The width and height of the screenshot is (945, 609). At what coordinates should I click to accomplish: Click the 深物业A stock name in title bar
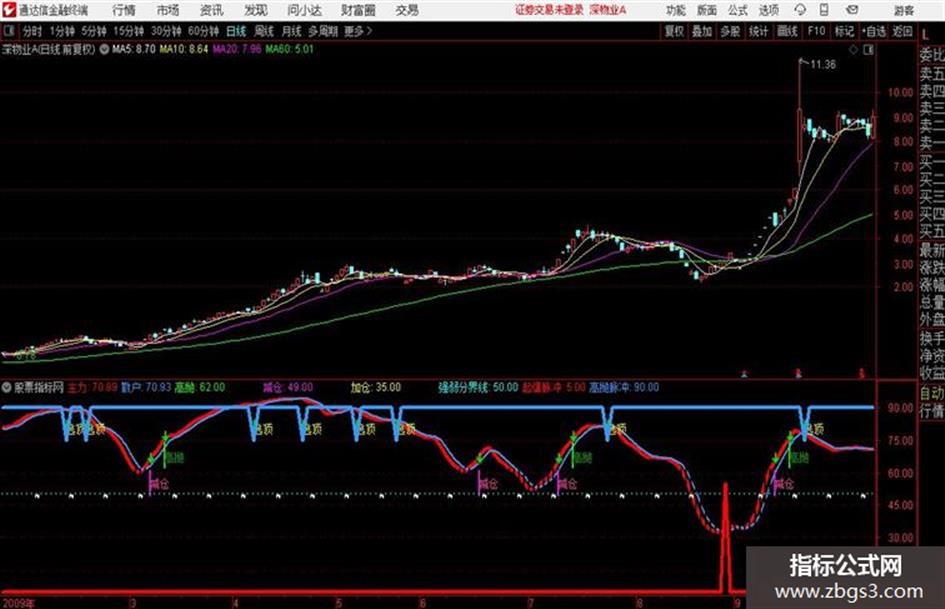pos(608,10)
